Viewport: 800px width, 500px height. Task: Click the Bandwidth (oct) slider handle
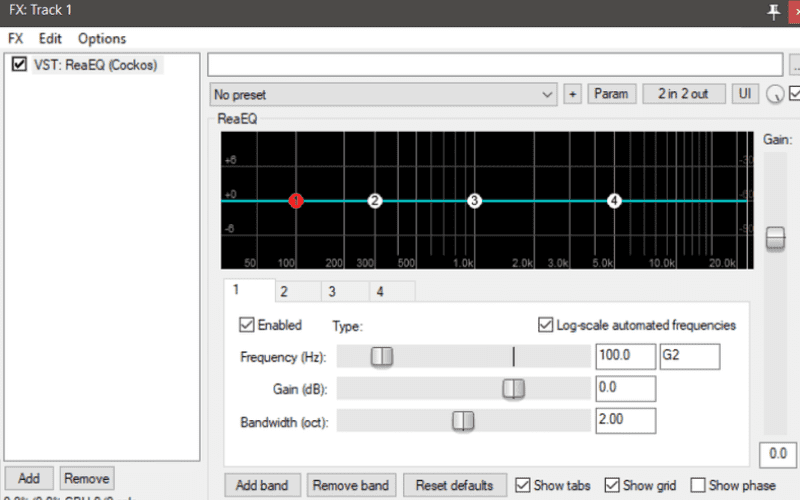click(463, 421)
